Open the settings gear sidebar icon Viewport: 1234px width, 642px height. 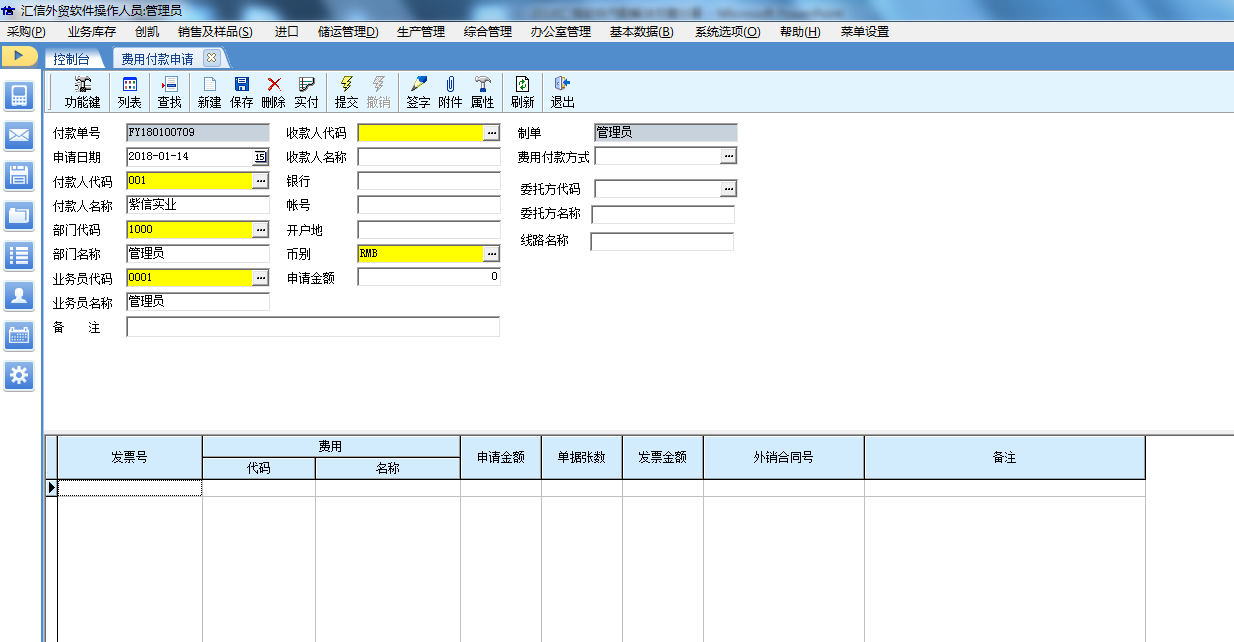[x=19, y=375]
